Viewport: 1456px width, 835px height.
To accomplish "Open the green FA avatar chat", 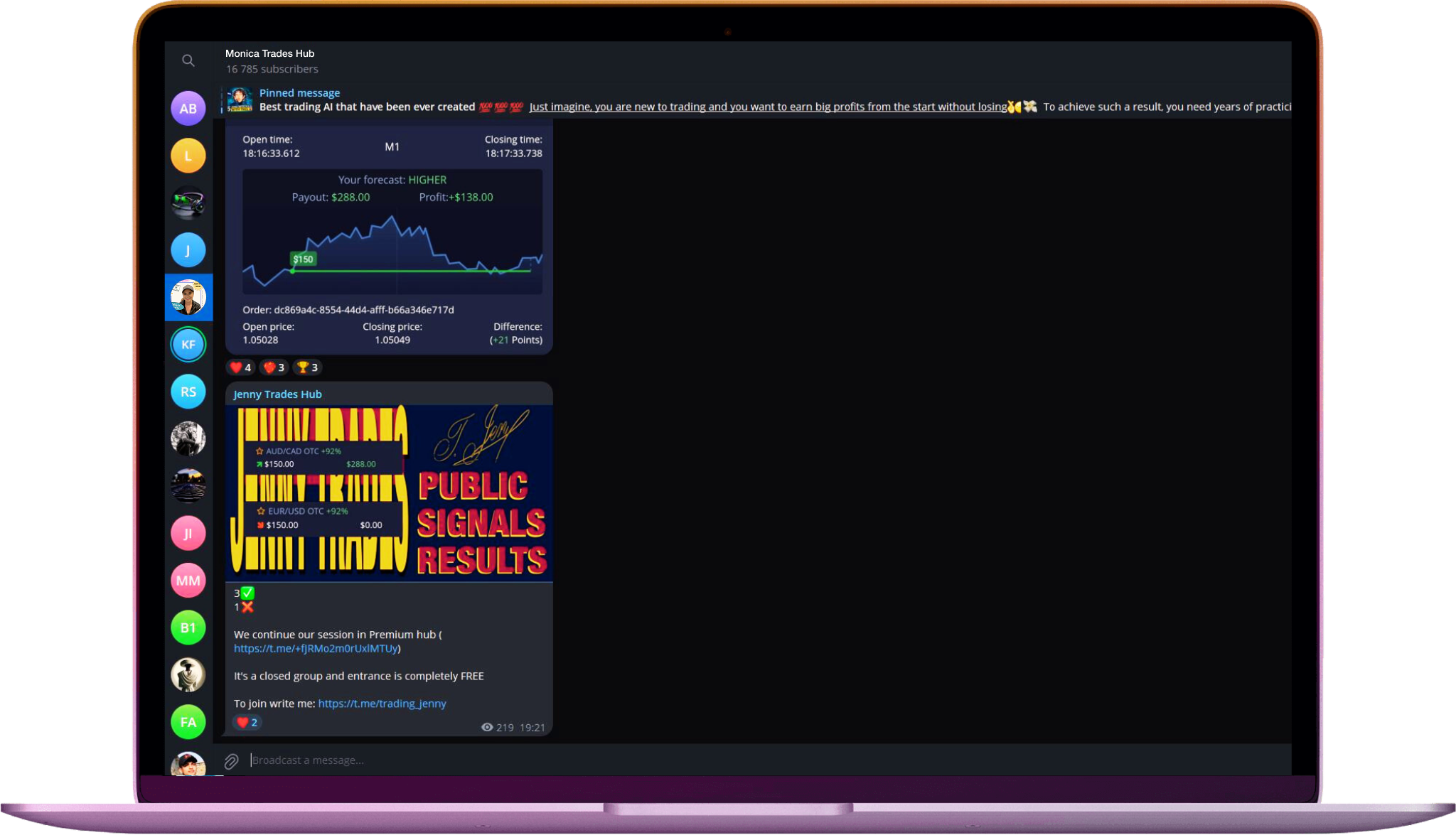I will point(188,722).
